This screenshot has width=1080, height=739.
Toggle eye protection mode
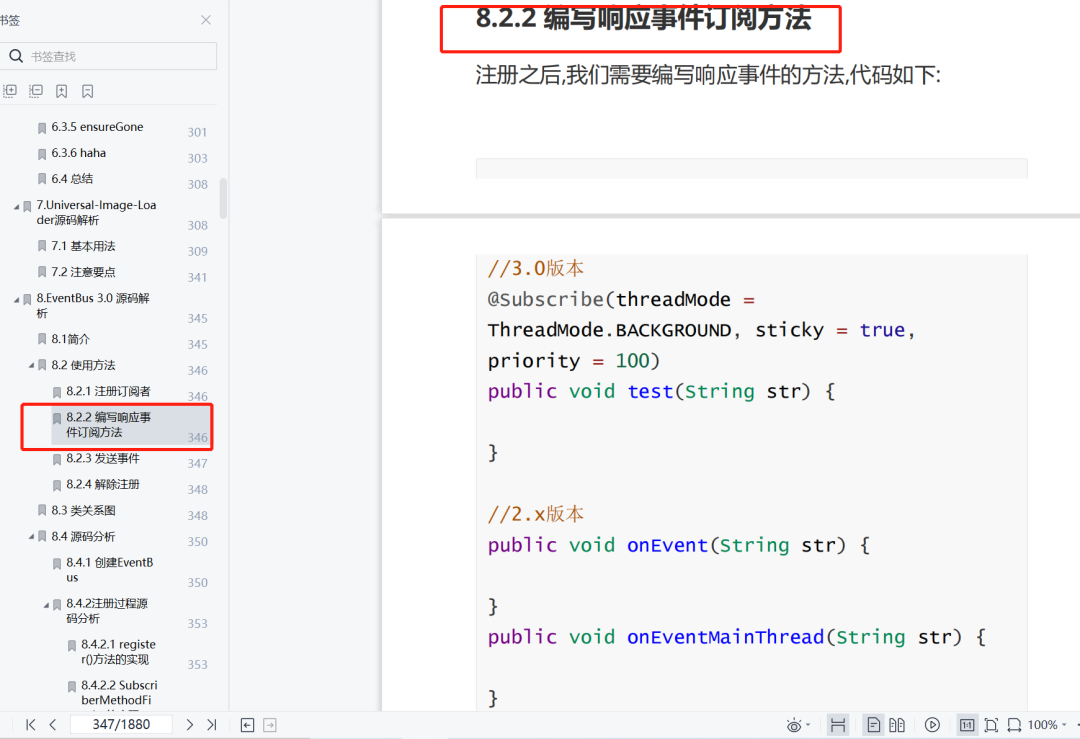pos(793,725)
